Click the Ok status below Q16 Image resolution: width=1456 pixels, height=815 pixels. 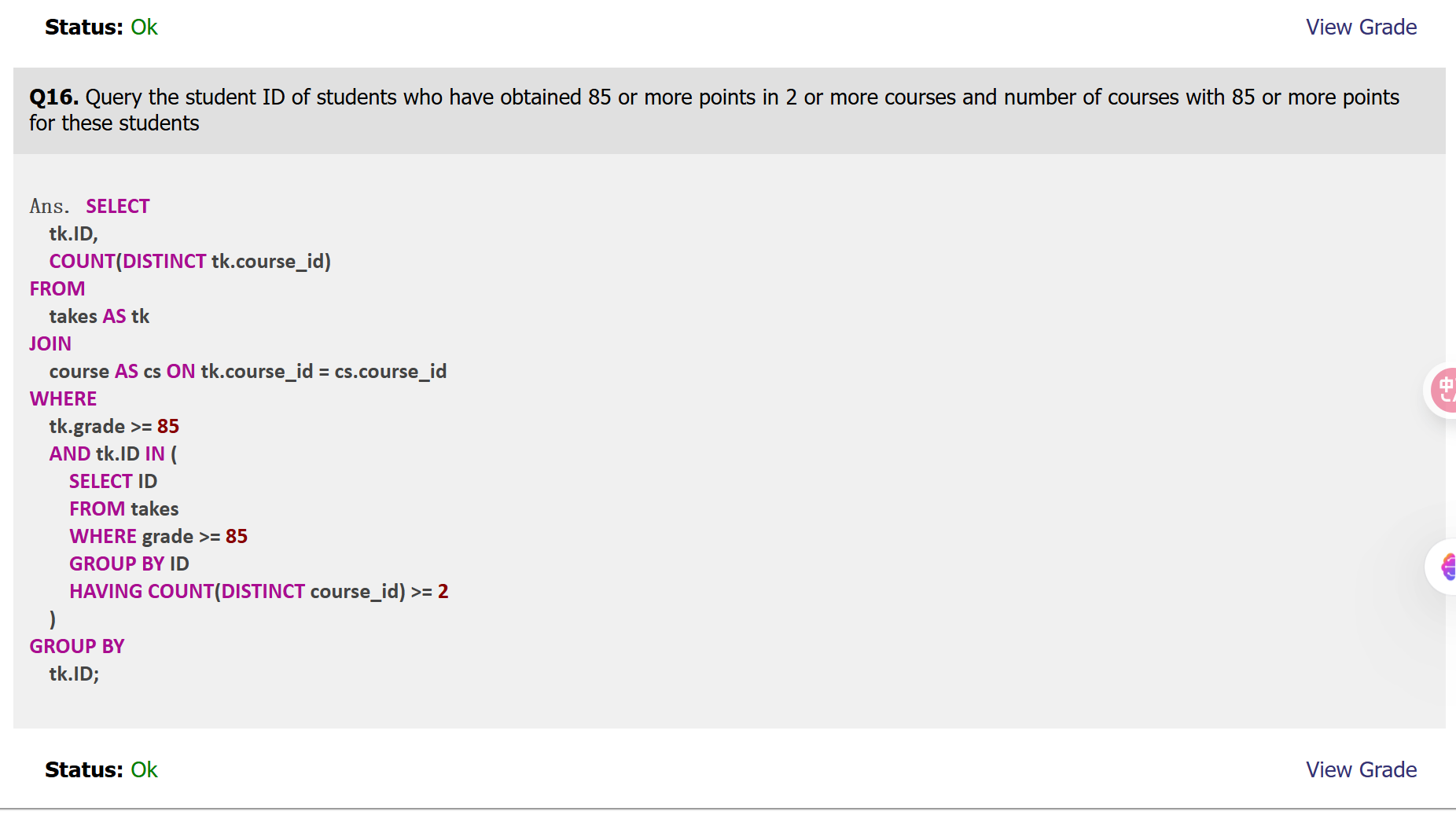tap(144, 769)
